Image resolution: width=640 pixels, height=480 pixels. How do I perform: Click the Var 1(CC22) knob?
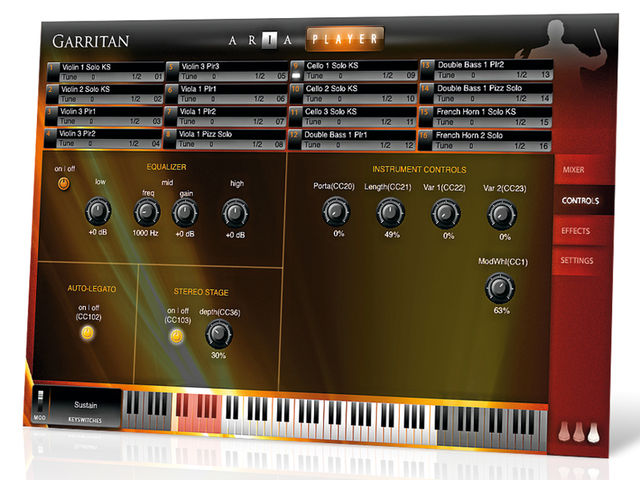446,214
